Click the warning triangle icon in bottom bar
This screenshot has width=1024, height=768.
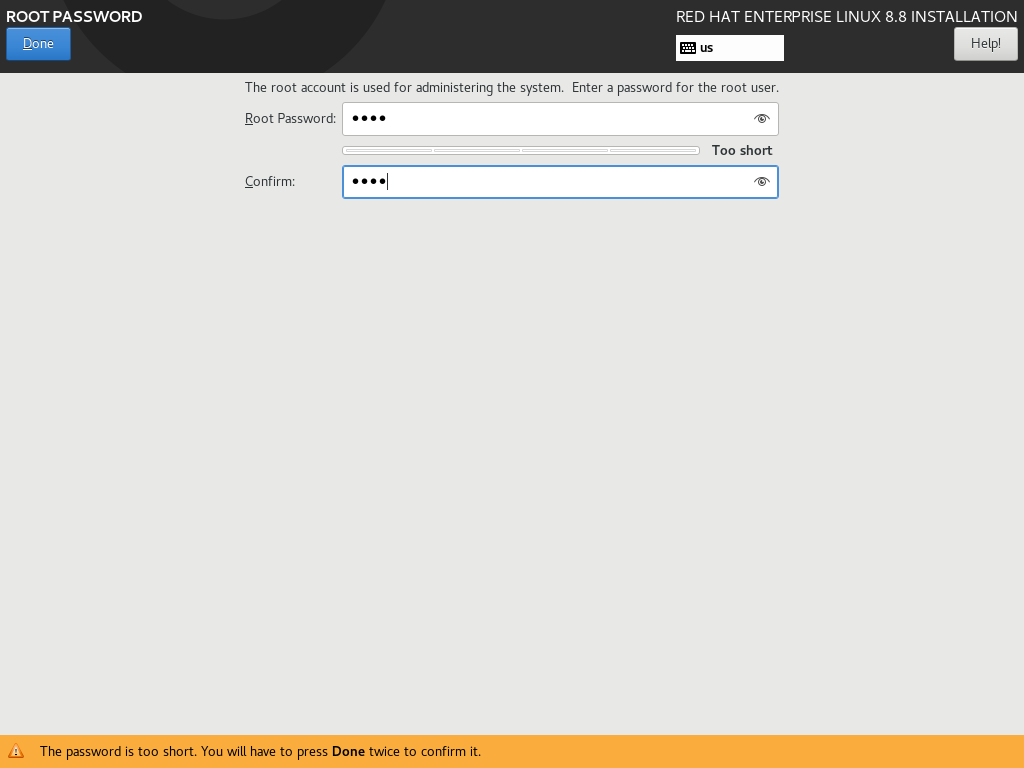tap(16, 751)
